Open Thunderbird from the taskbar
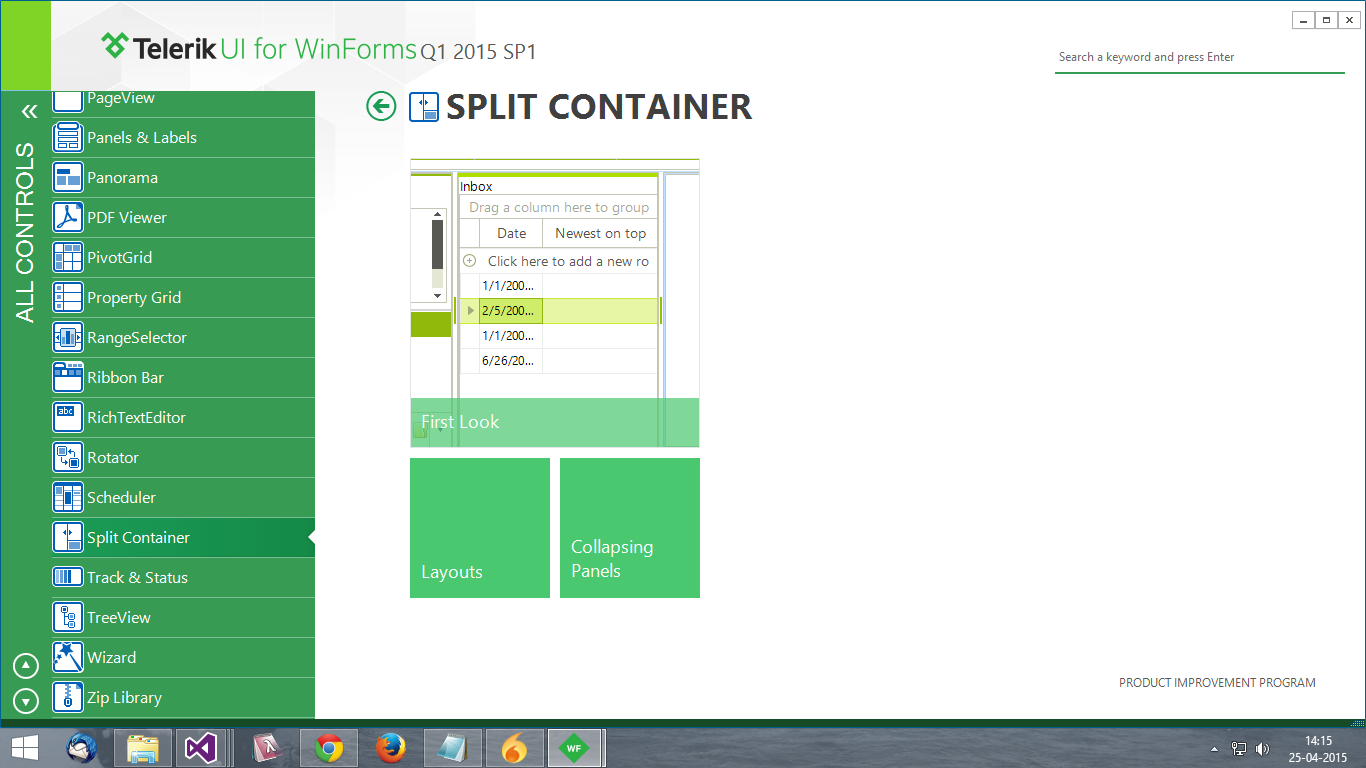 click(82, 748)
